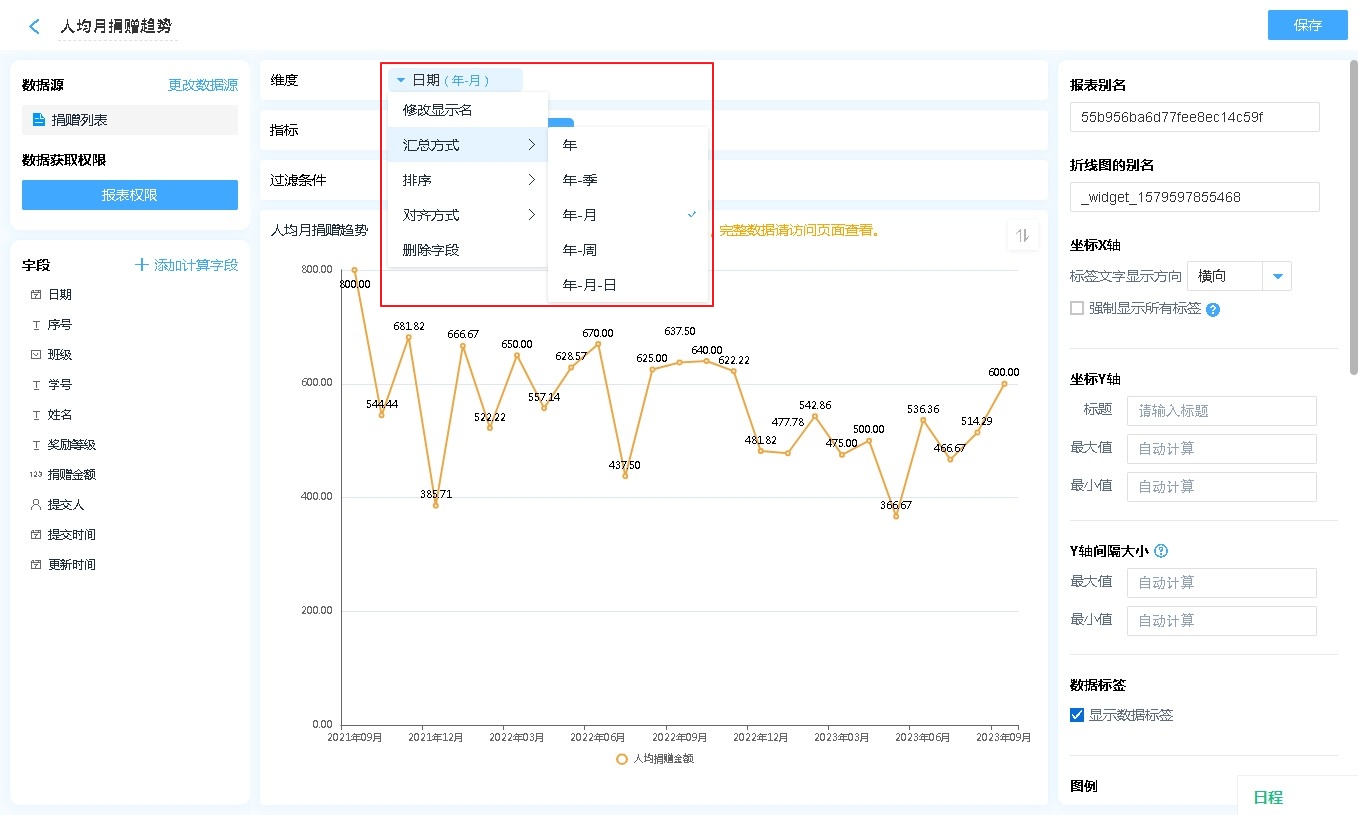The height and width of the screenshot is (815, 1358).
Task: Enable 强制显示所有标签 checkbox
Action: click(1077, 308)
